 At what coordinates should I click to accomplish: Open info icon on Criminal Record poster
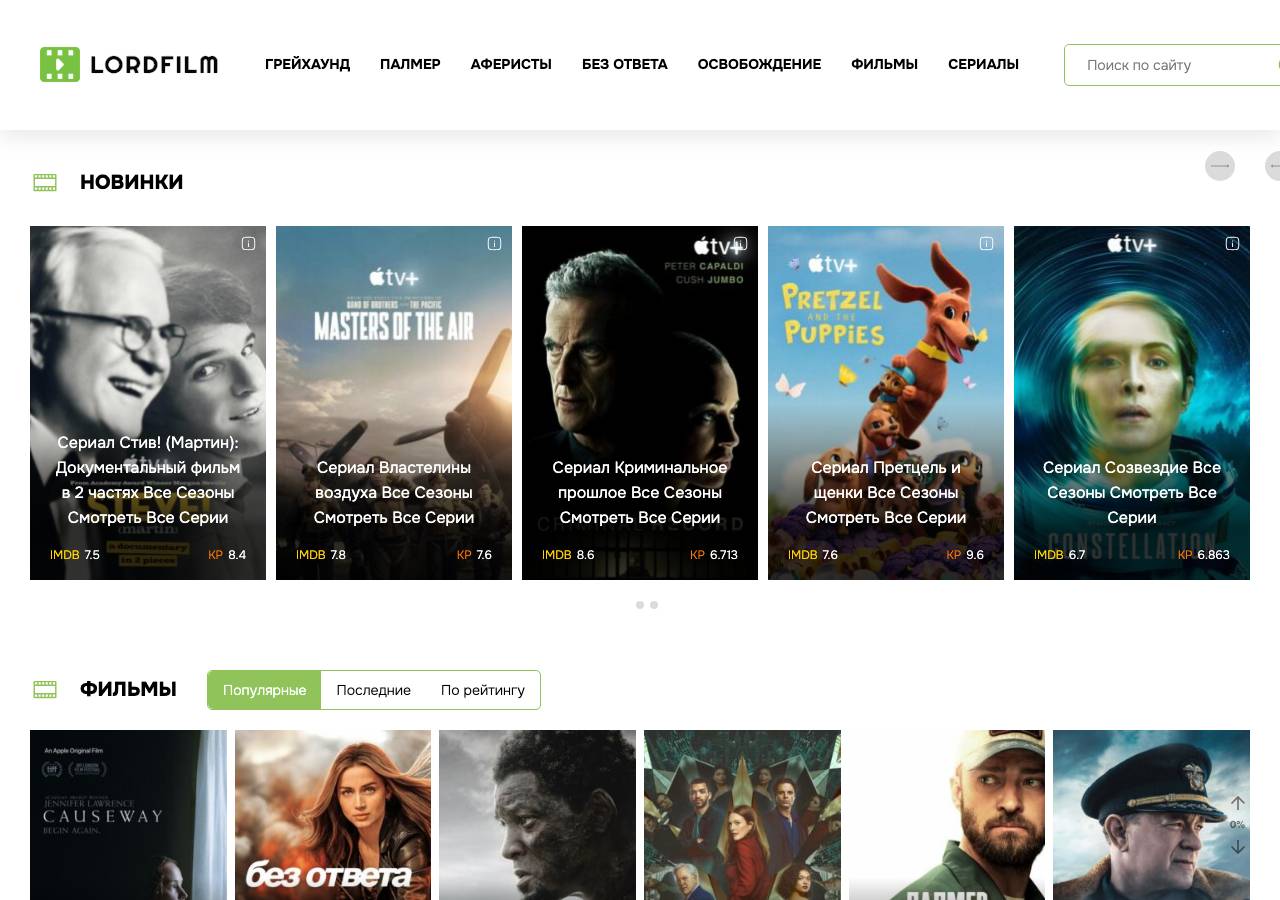tap(740, 243)
